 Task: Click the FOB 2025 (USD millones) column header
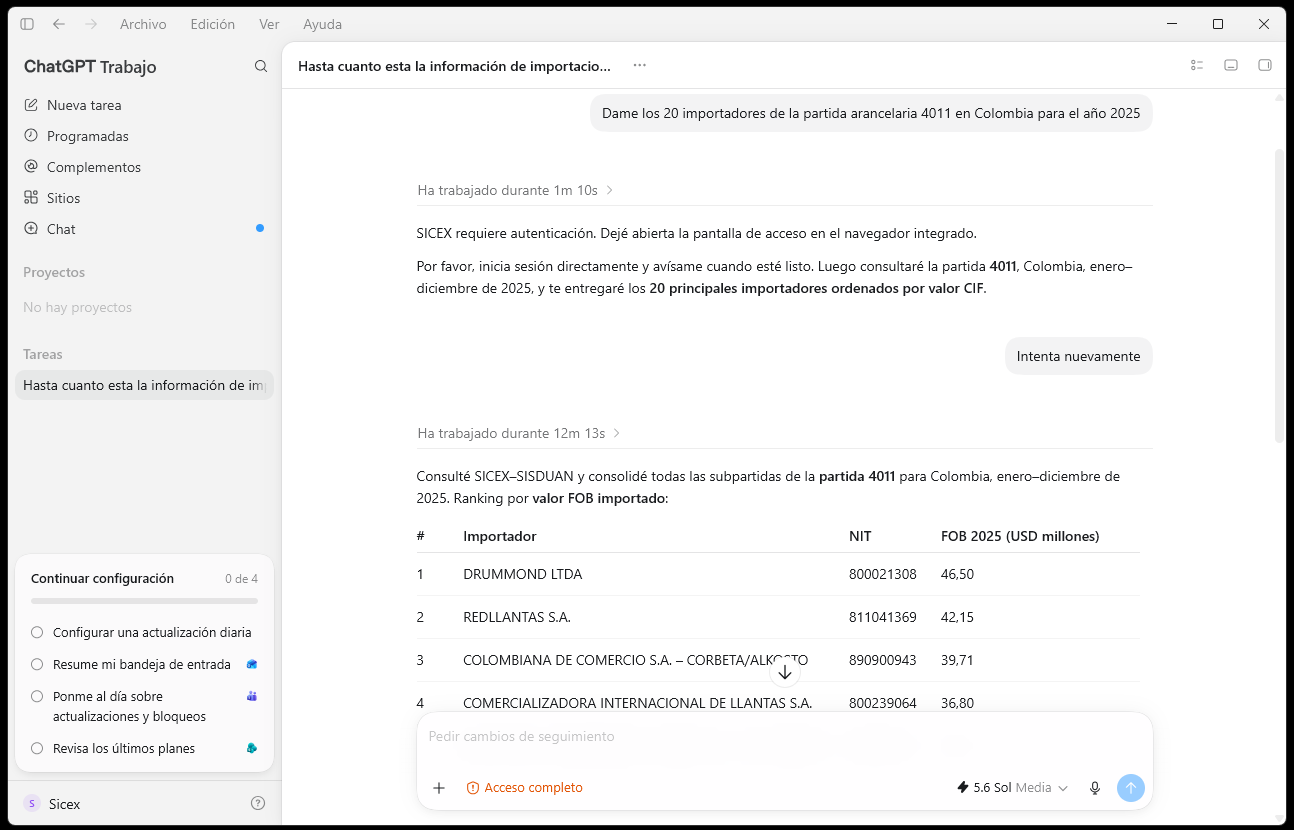pyautogui.click(x=1020, y=536)
